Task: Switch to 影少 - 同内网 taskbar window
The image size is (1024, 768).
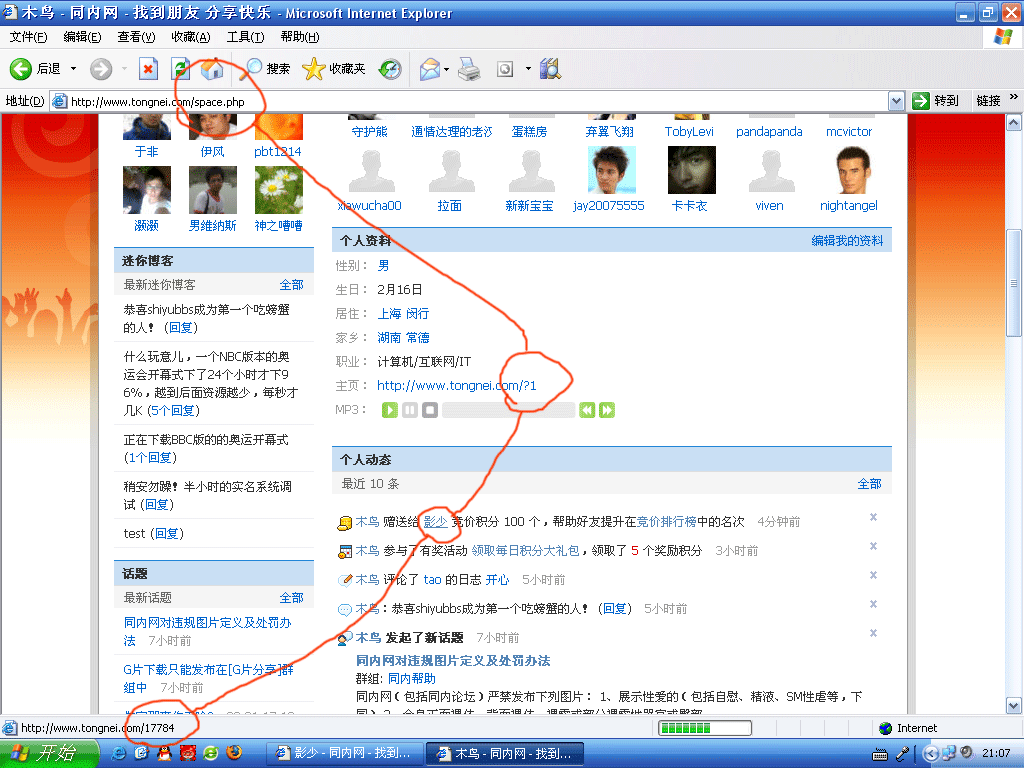Action: pos(345,754)
